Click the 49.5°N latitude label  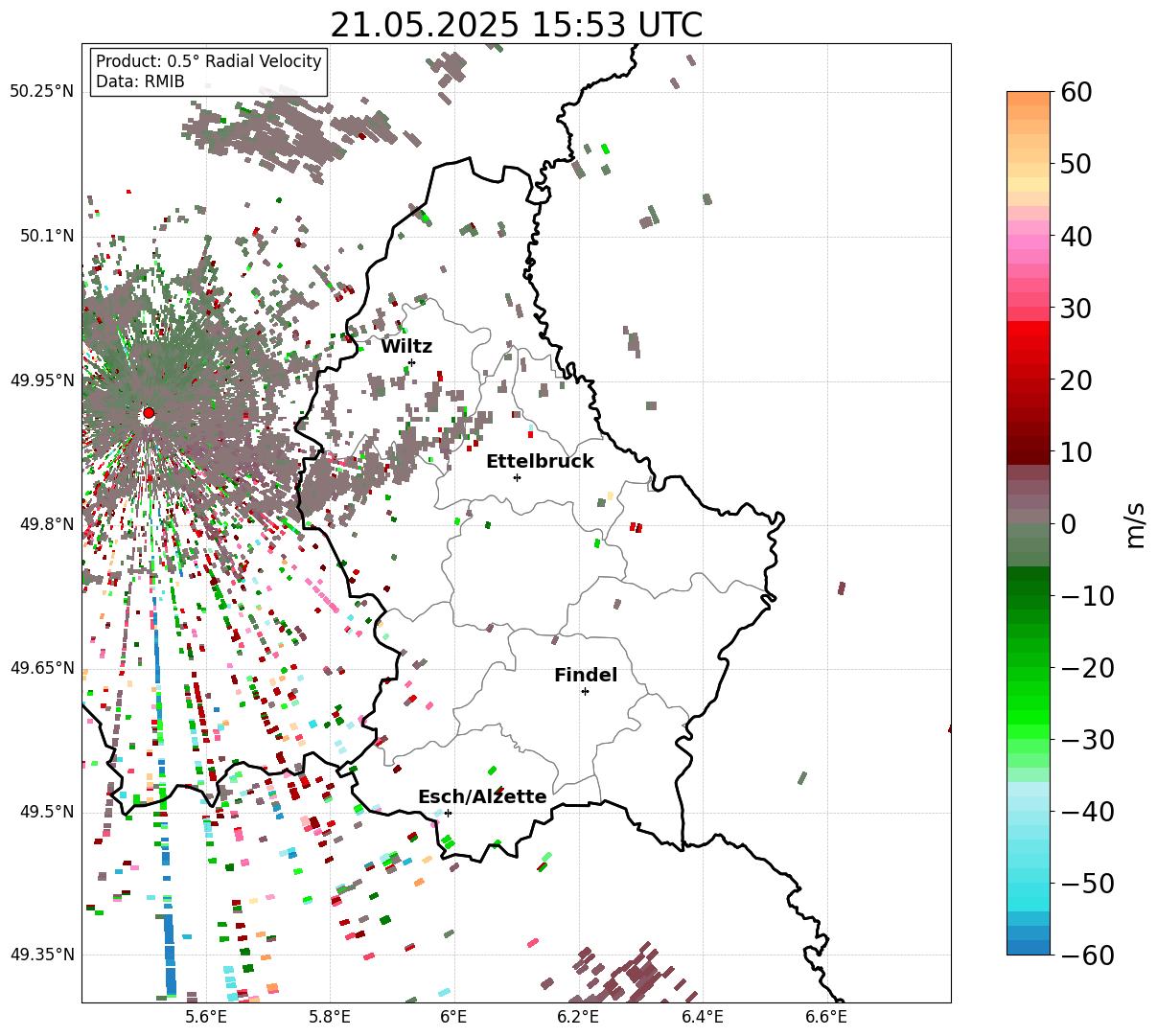(x=47, y=812)
